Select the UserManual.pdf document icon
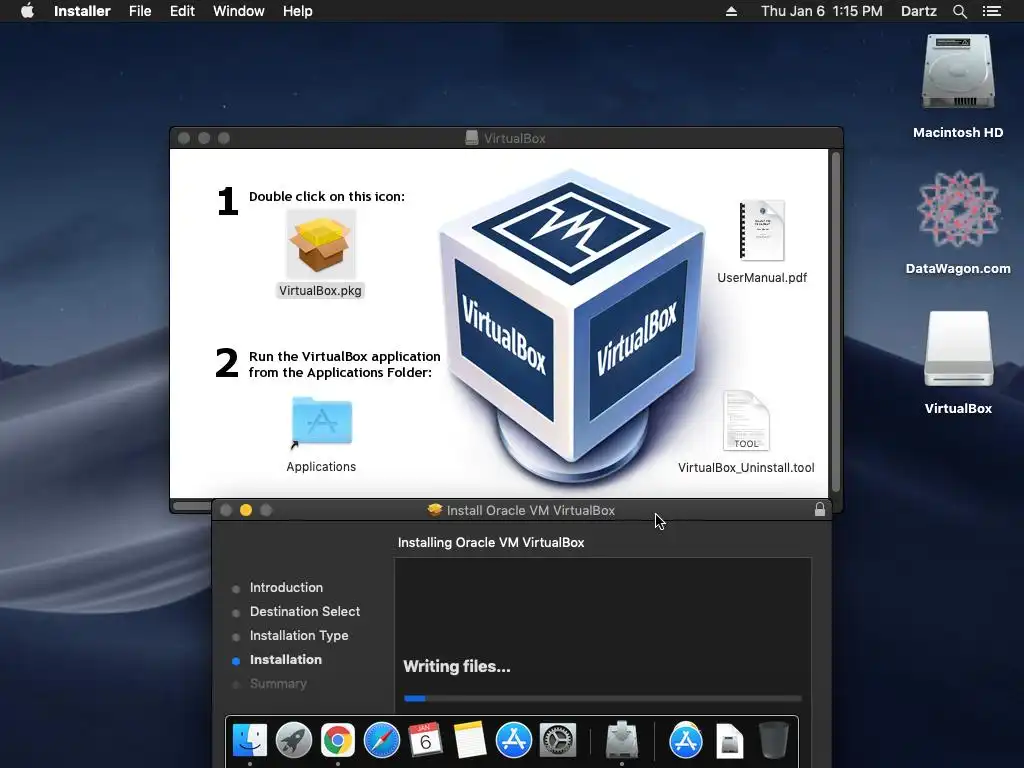Screen dimensions: 1024x768 pyautogui.click(x=761, y=231)
